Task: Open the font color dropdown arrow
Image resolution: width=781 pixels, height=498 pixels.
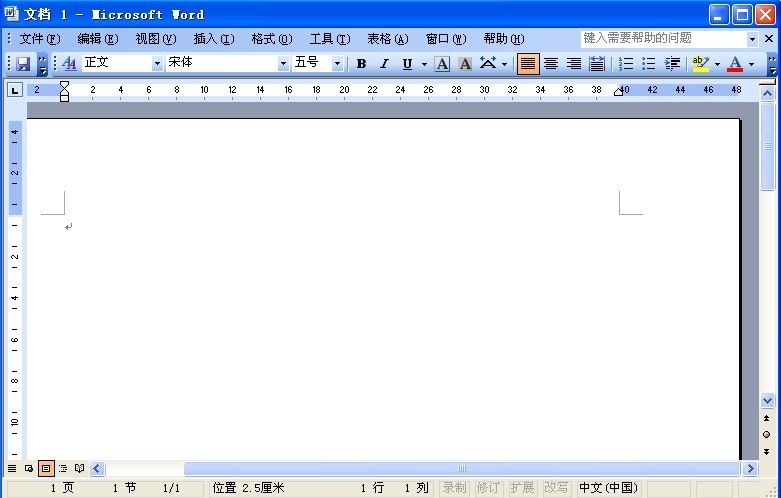Action: (x=751, y=64)
